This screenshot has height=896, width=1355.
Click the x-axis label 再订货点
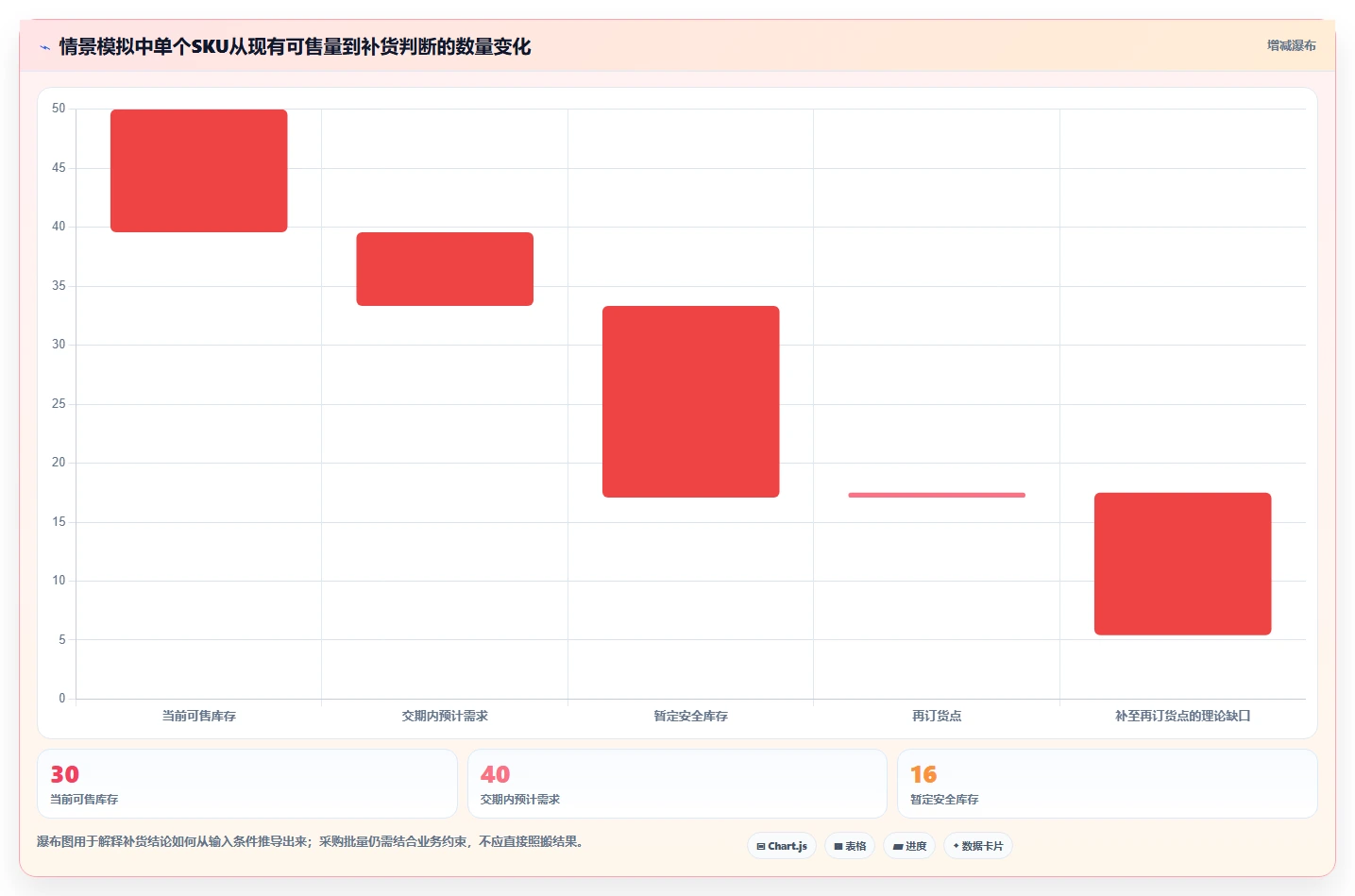pos(937,716)
